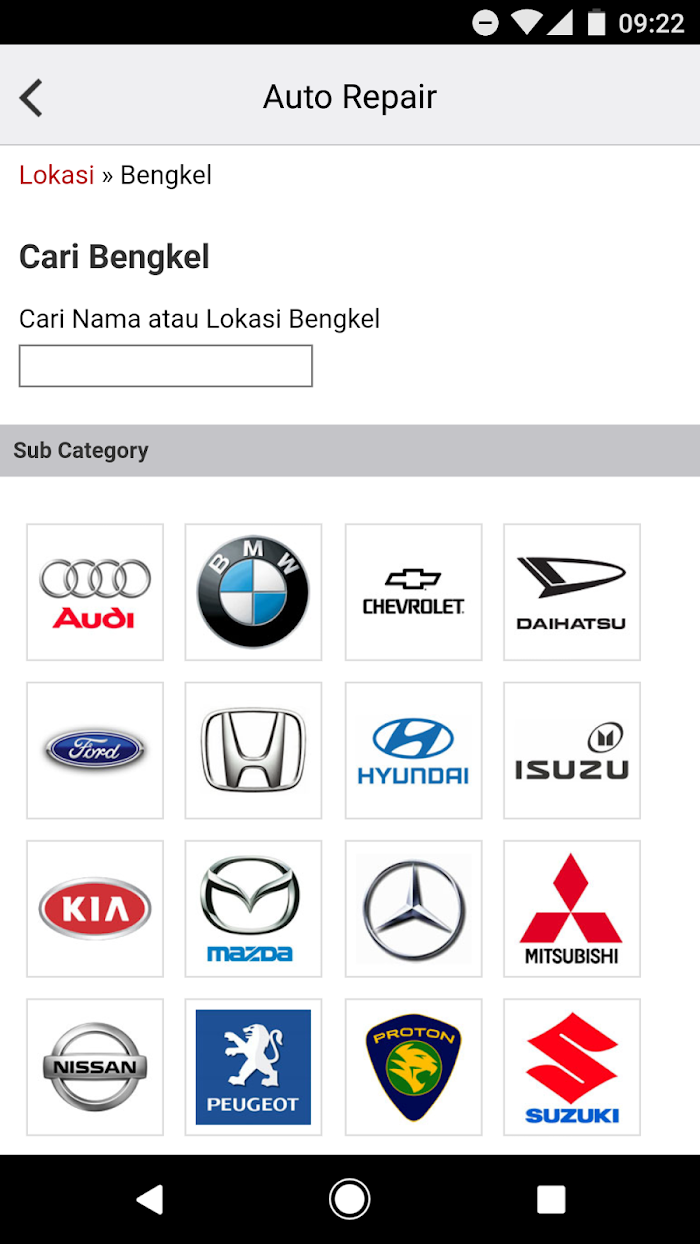Select the KIA red logo
The image size is (700, 1244).
(x=95, y=908)
